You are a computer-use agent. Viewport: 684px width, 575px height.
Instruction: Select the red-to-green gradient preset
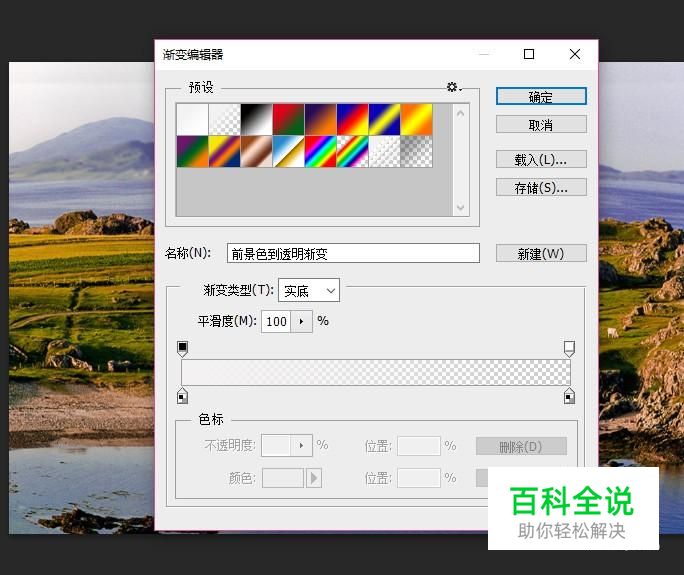click(x=288, y=119)
